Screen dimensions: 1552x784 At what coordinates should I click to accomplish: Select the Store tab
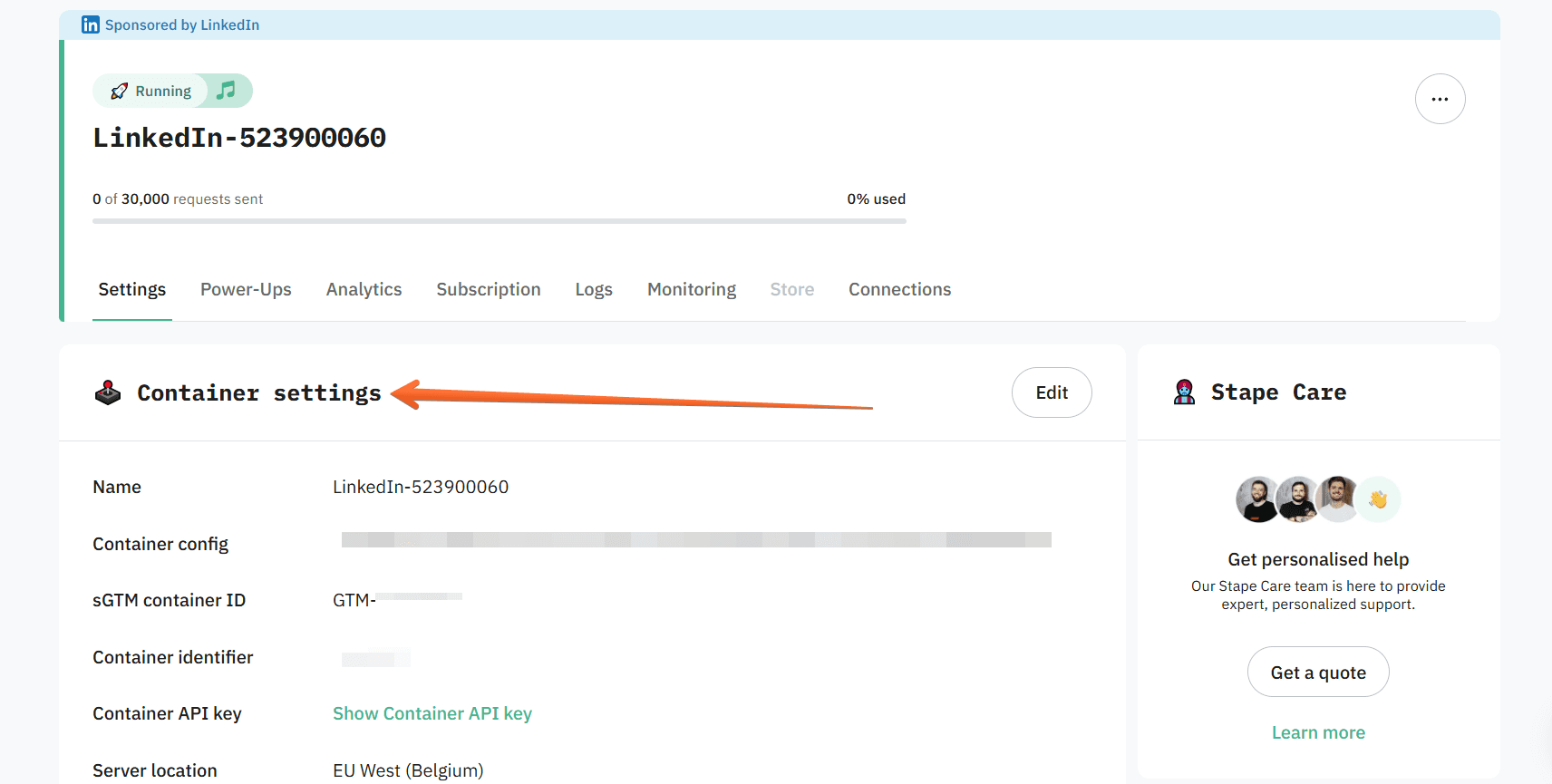[792, 289]
